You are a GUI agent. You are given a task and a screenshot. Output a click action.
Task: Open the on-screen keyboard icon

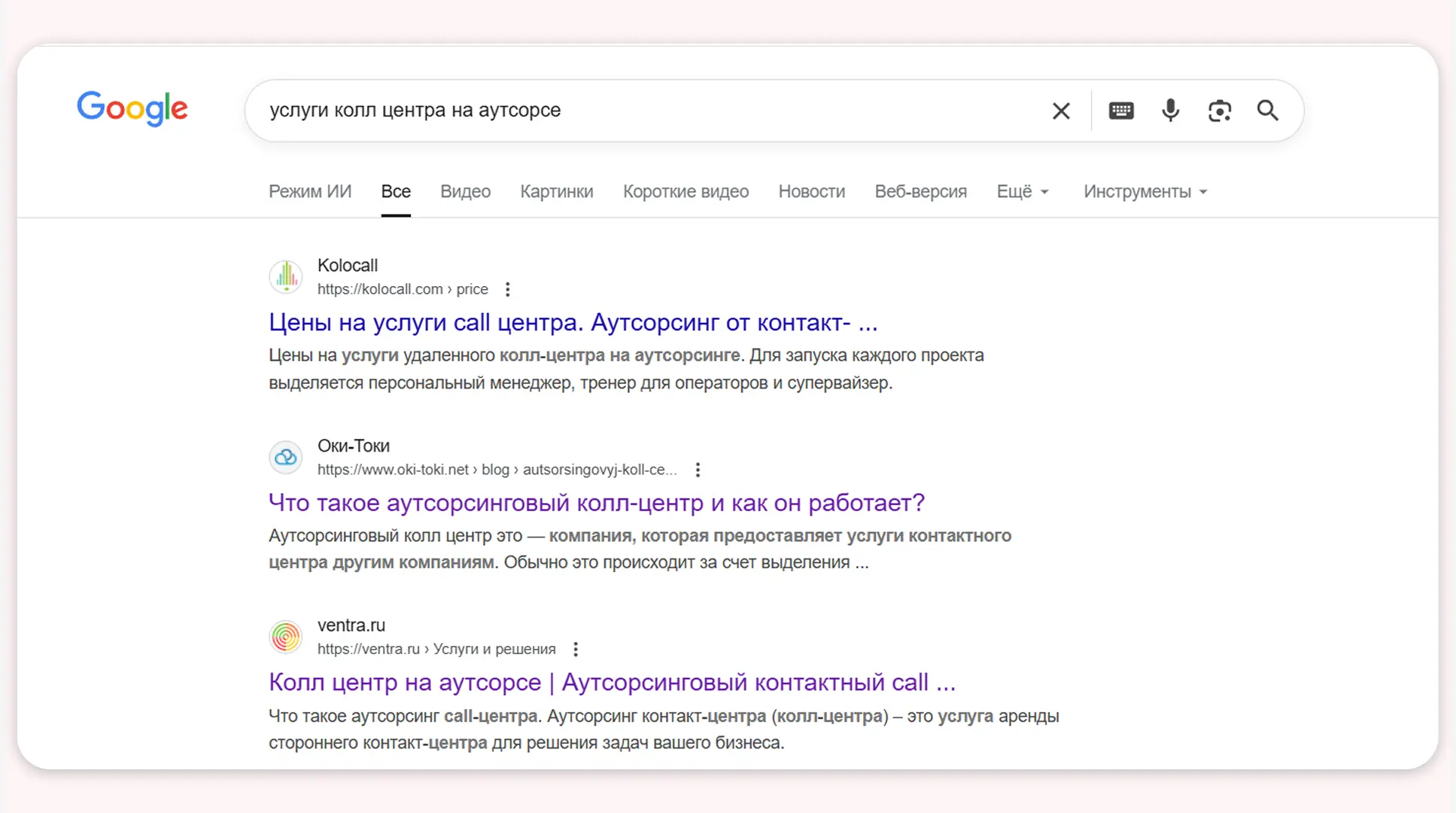point(1120,110)
